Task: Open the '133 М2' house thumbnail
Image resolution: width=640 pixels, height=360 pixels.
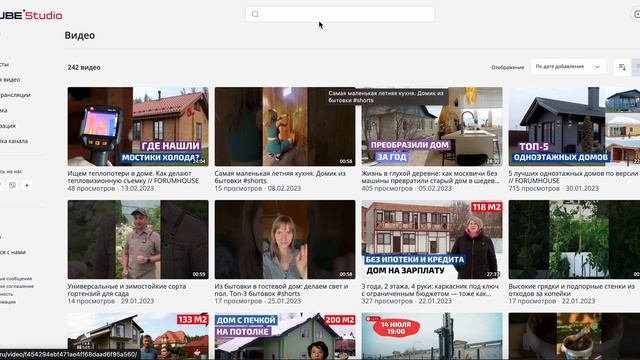Action: (138, 336)
